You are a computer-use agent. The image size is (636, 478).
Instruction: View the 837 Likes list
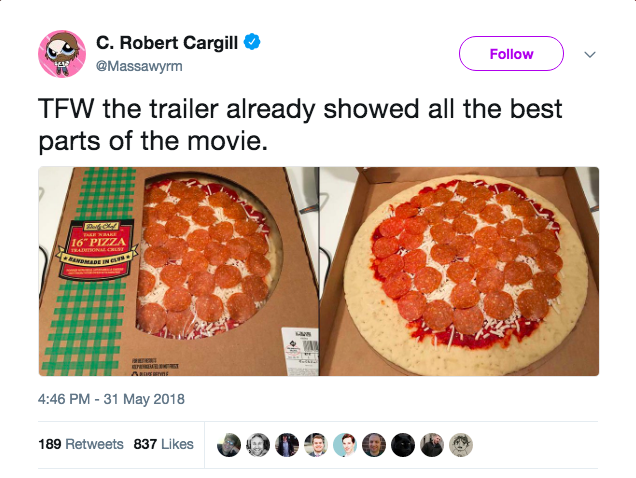[163, 444]
